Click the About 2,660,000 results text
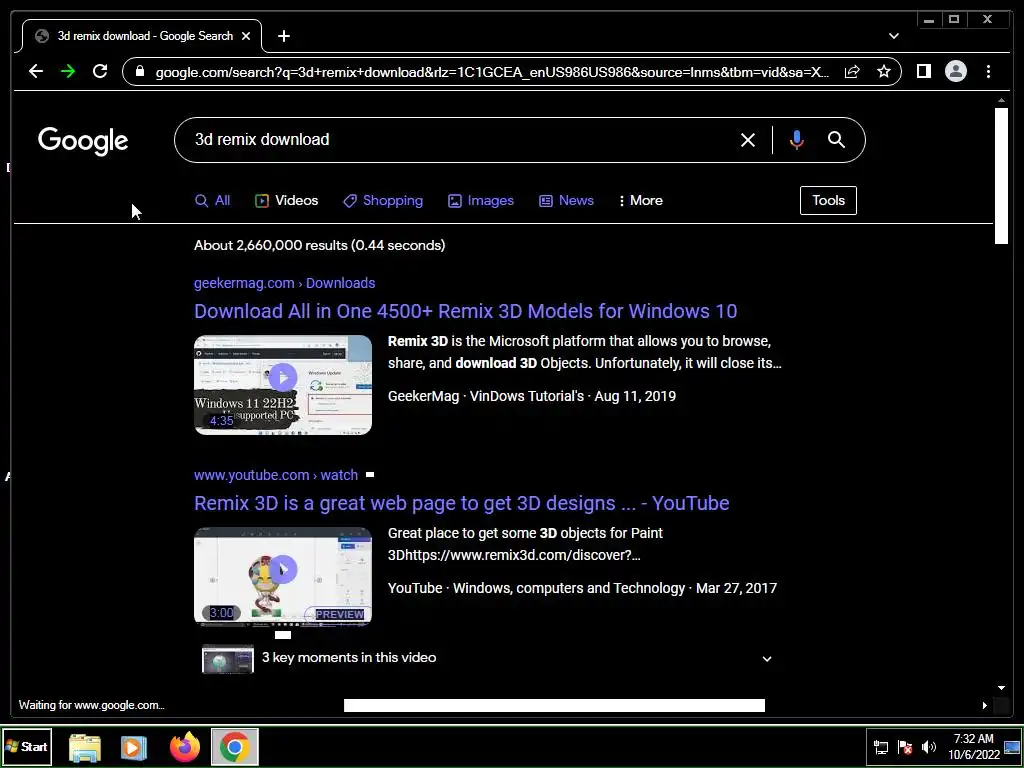The height and width of the screenshot is (768, 1024). pos(319,246)
